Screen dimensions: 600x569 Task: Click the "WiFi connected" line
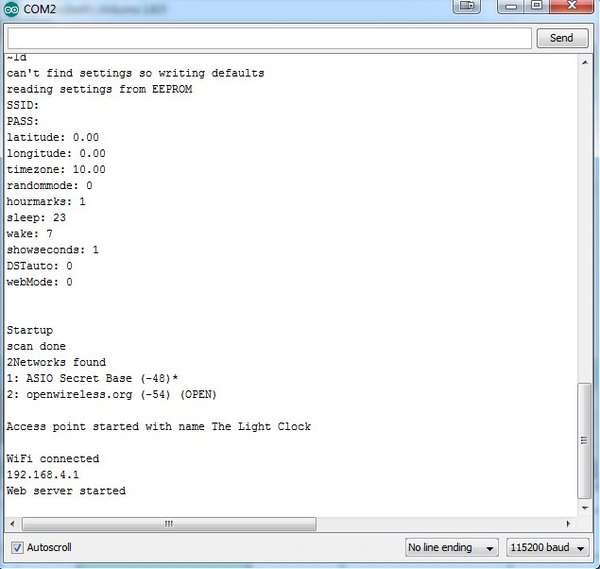click(53, 459)
